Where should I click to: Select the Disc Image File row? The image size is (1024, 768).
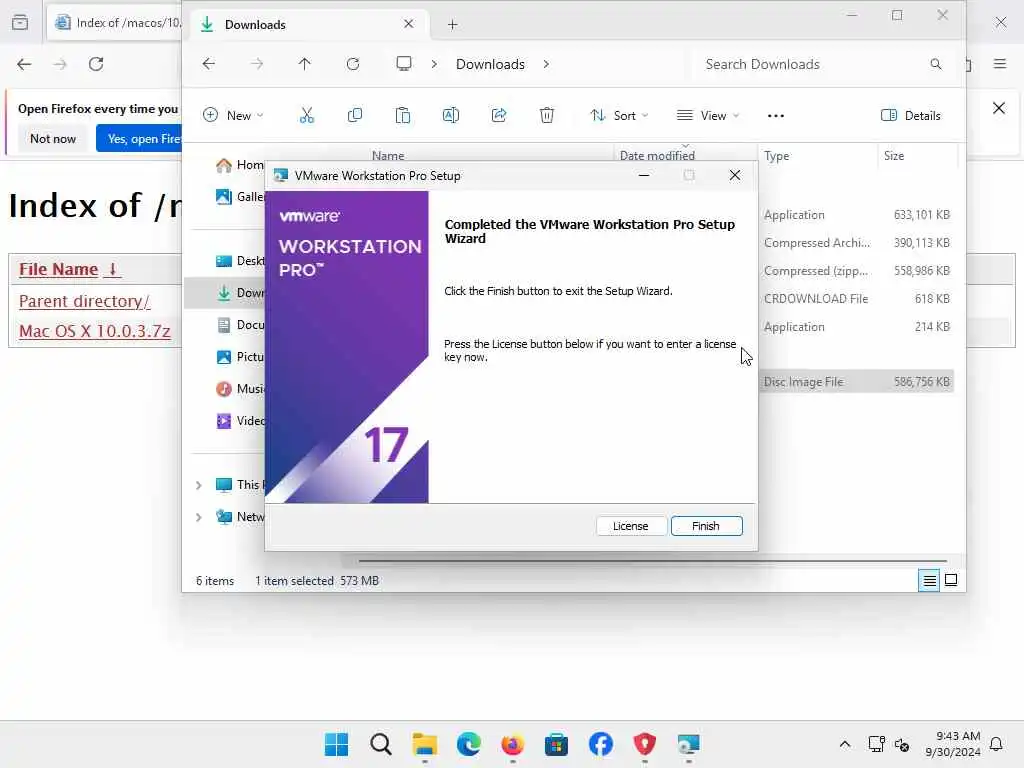point(856,382)
